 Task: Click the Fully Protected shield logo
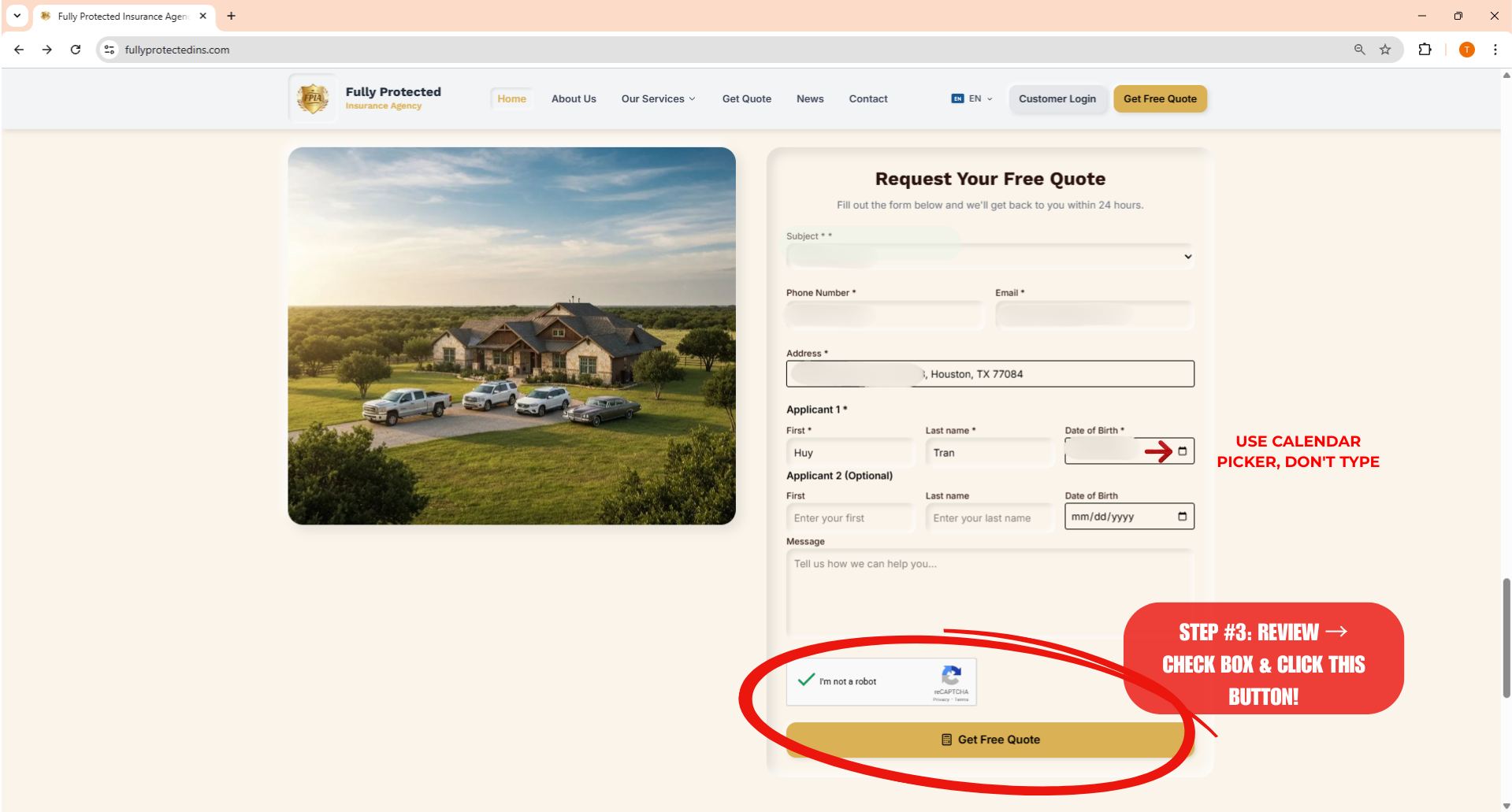(313, 98)
